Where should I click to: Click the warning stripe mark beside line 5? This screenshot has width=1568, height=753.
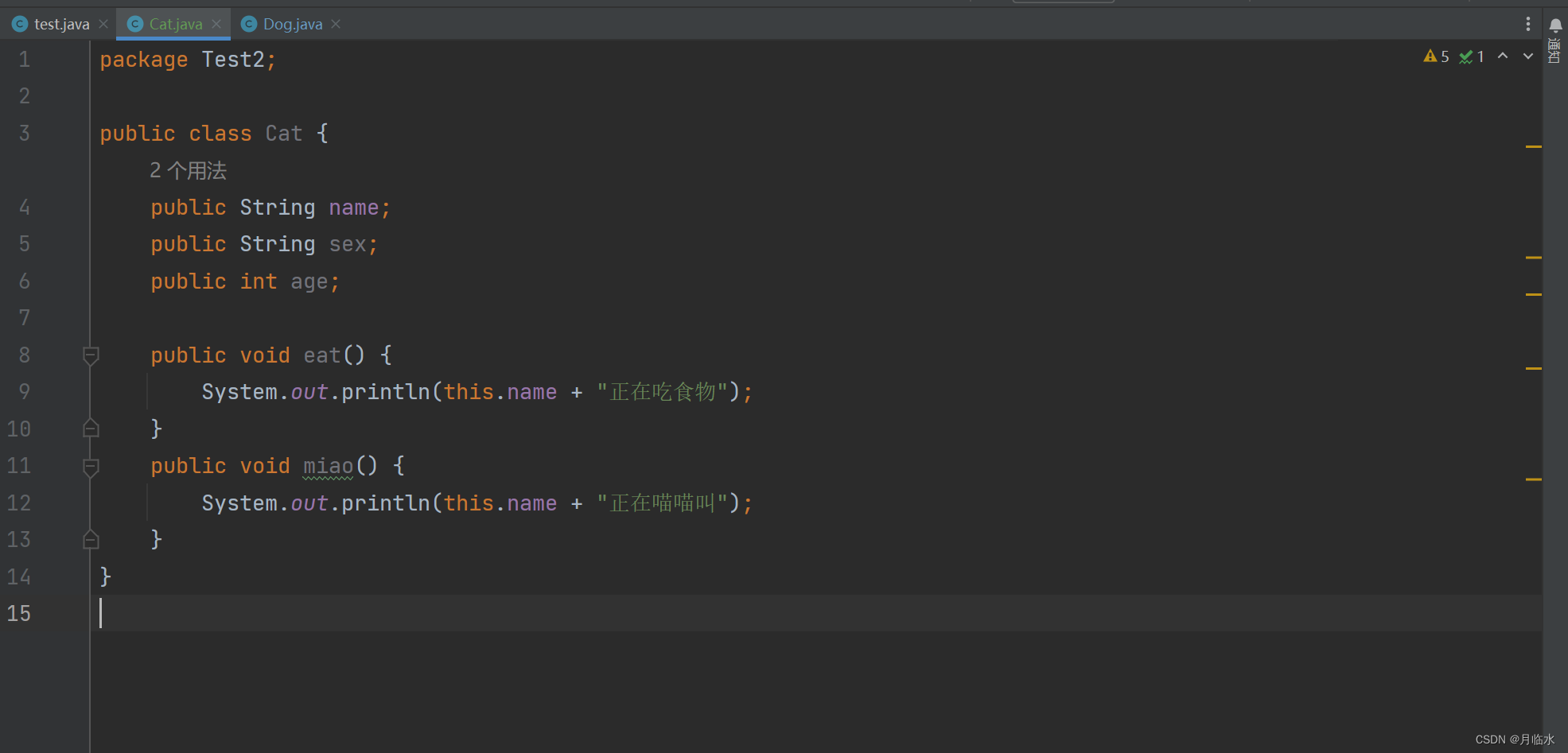[x=1534, y=258]
